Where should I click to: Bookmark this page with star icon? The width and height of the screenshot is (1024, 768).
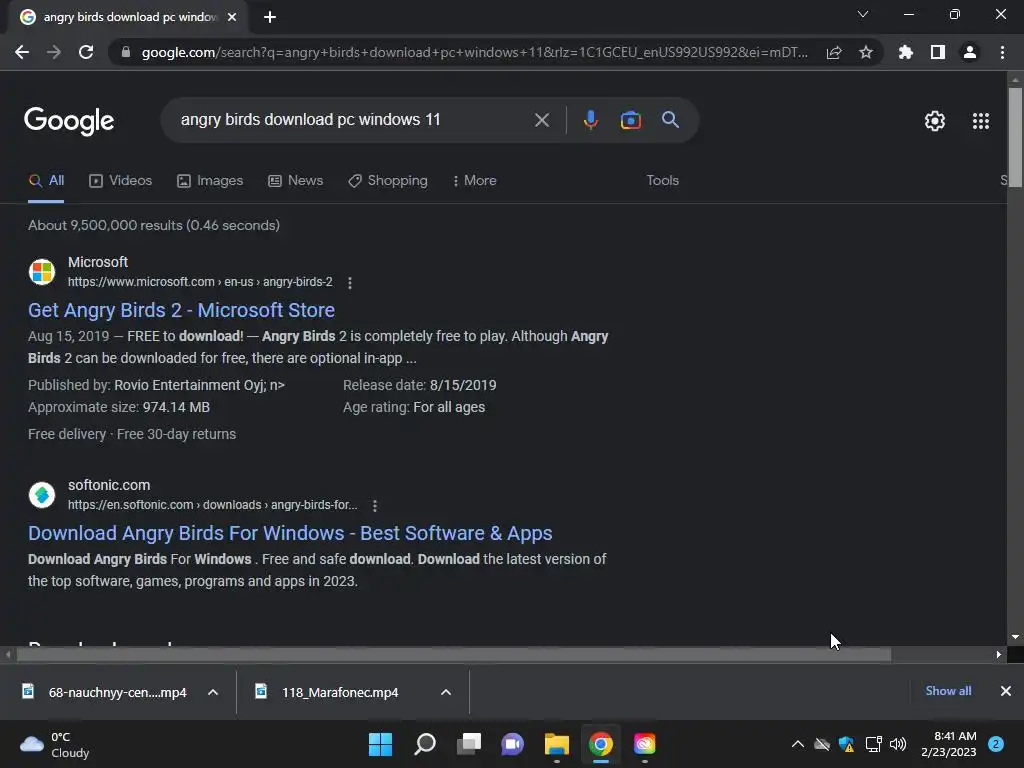pos(866,52)
